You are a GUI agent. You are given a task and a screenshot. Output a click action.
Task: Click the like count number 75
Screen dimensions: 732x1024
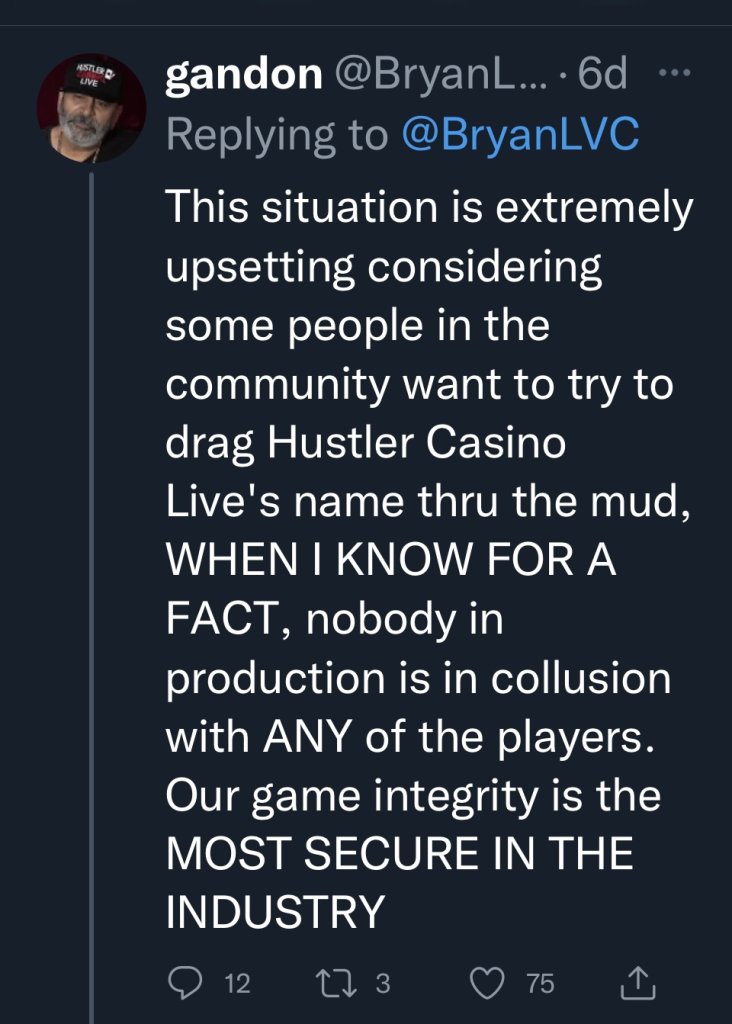pyautogui.click(x=540, y=985)
